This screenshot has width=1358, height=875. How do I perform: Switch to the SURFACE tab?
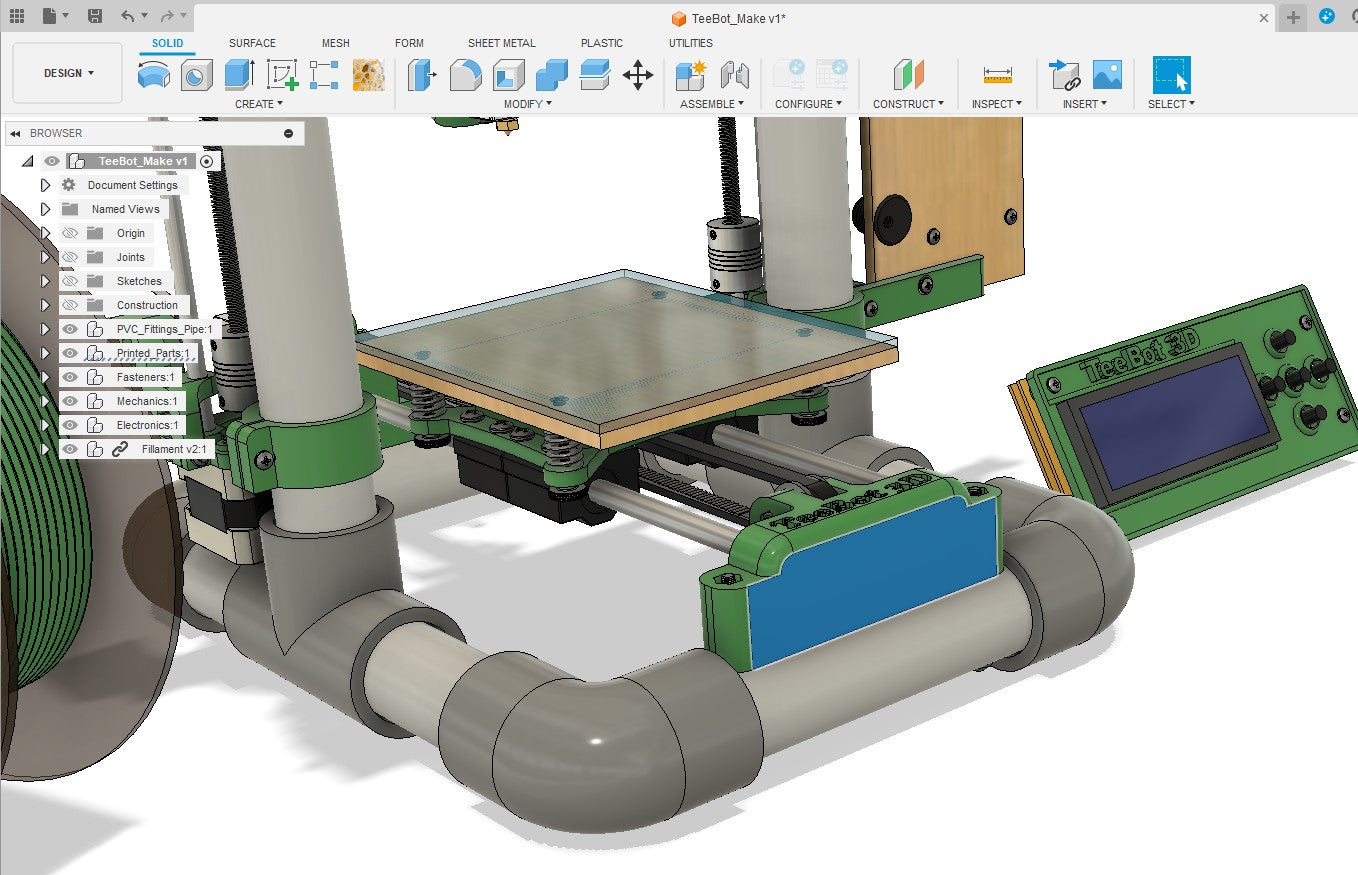point(252,43)
